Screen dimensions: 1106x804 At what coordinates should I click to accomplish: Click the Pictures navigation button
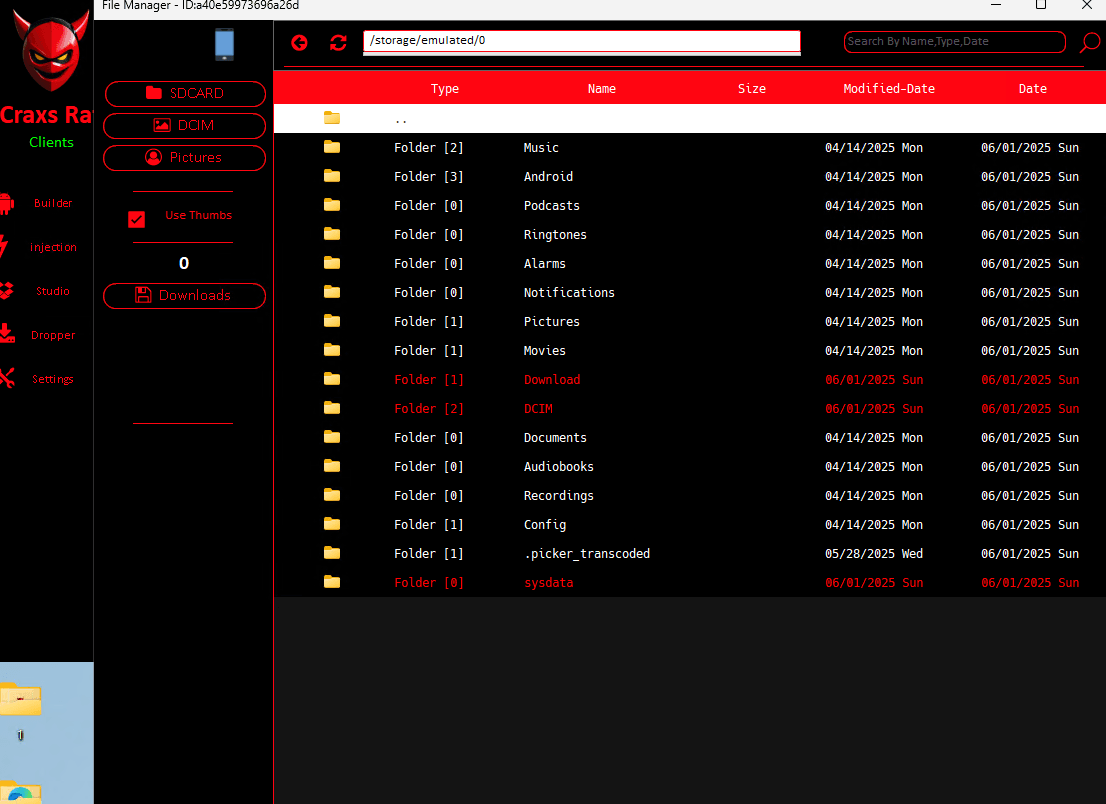tap(184, 157)
